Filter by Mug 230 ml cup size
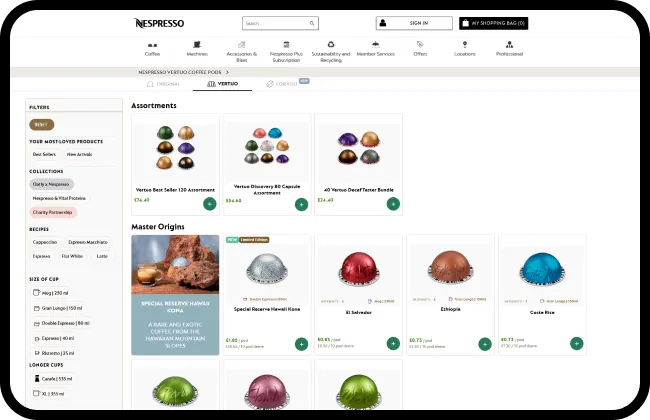The image size is (650, 420). click(50, 293)
